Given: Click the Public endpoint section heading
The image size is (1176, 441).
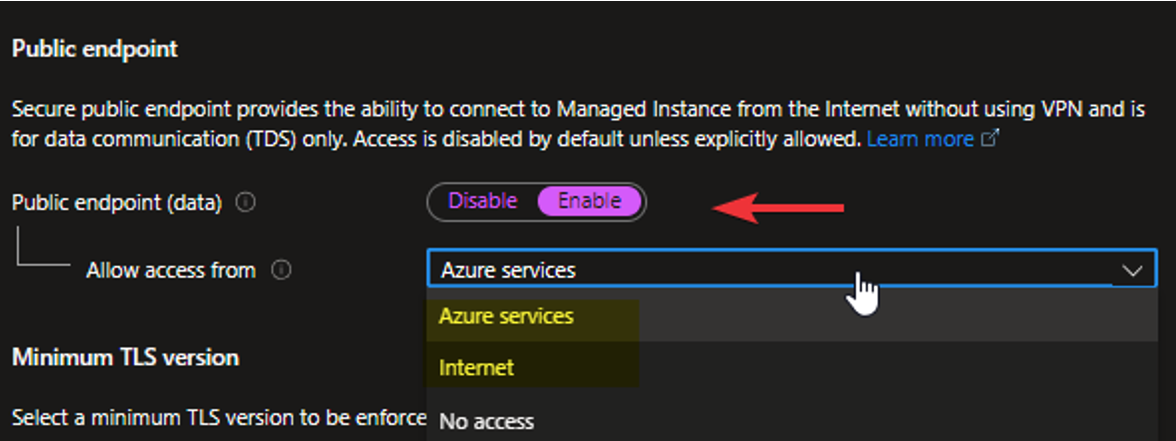Looking at the screenshot, I should (x=94, y=48).
